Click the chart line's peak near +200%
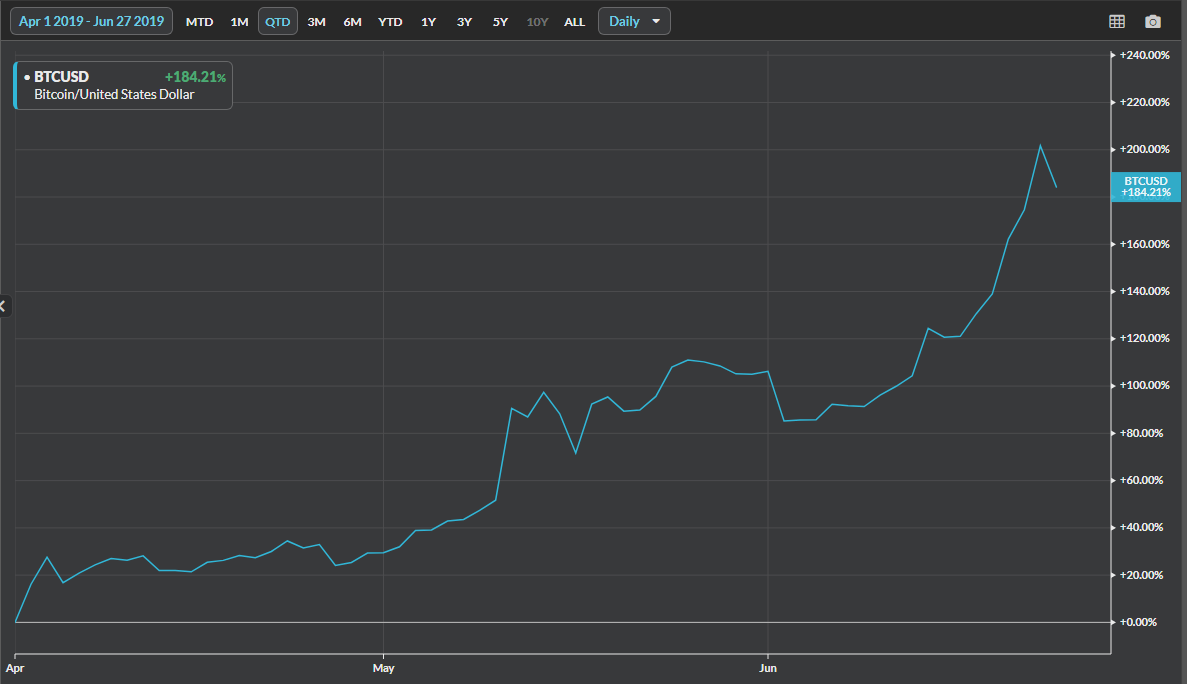The height and width of the screenshot is (684, 1187). pos(1040,146)
